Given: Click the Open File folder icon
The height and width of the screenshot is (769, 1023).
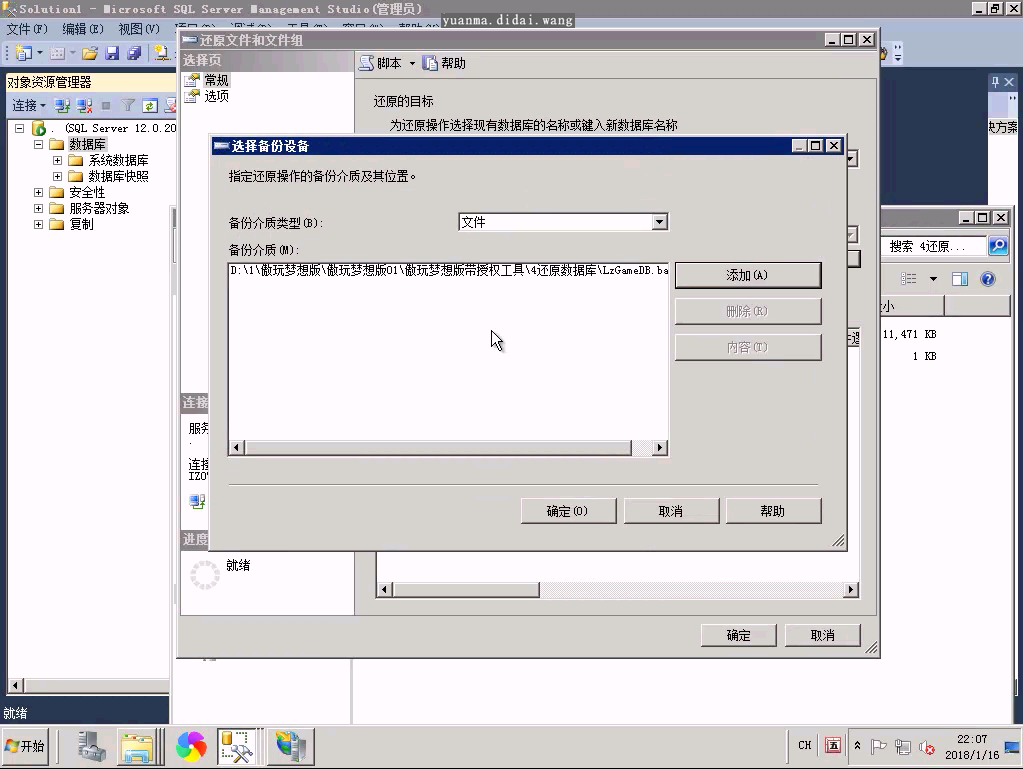Looking at the screenshot, I should click(x=90, y=53).
